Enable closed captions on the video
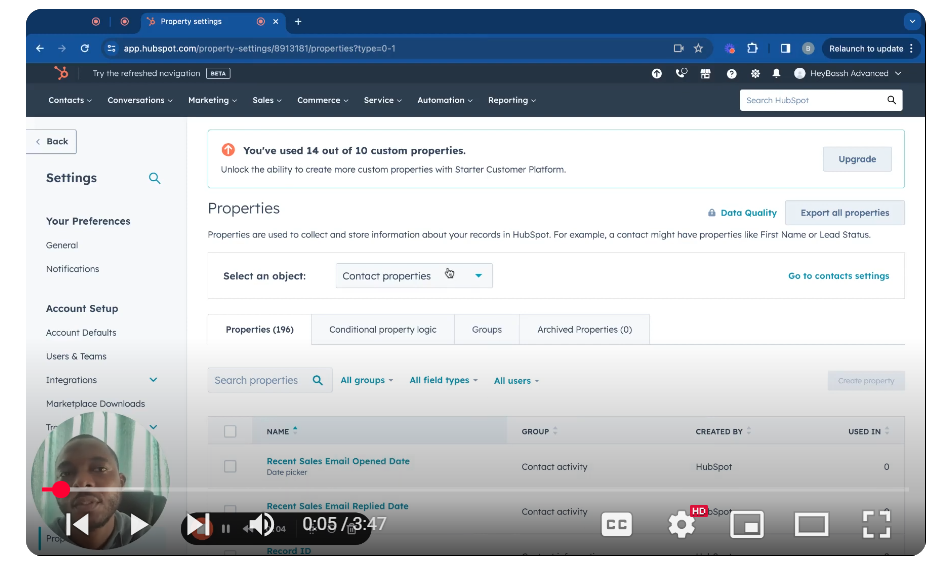Screen dimensions: 931x573 click(616, 524)
